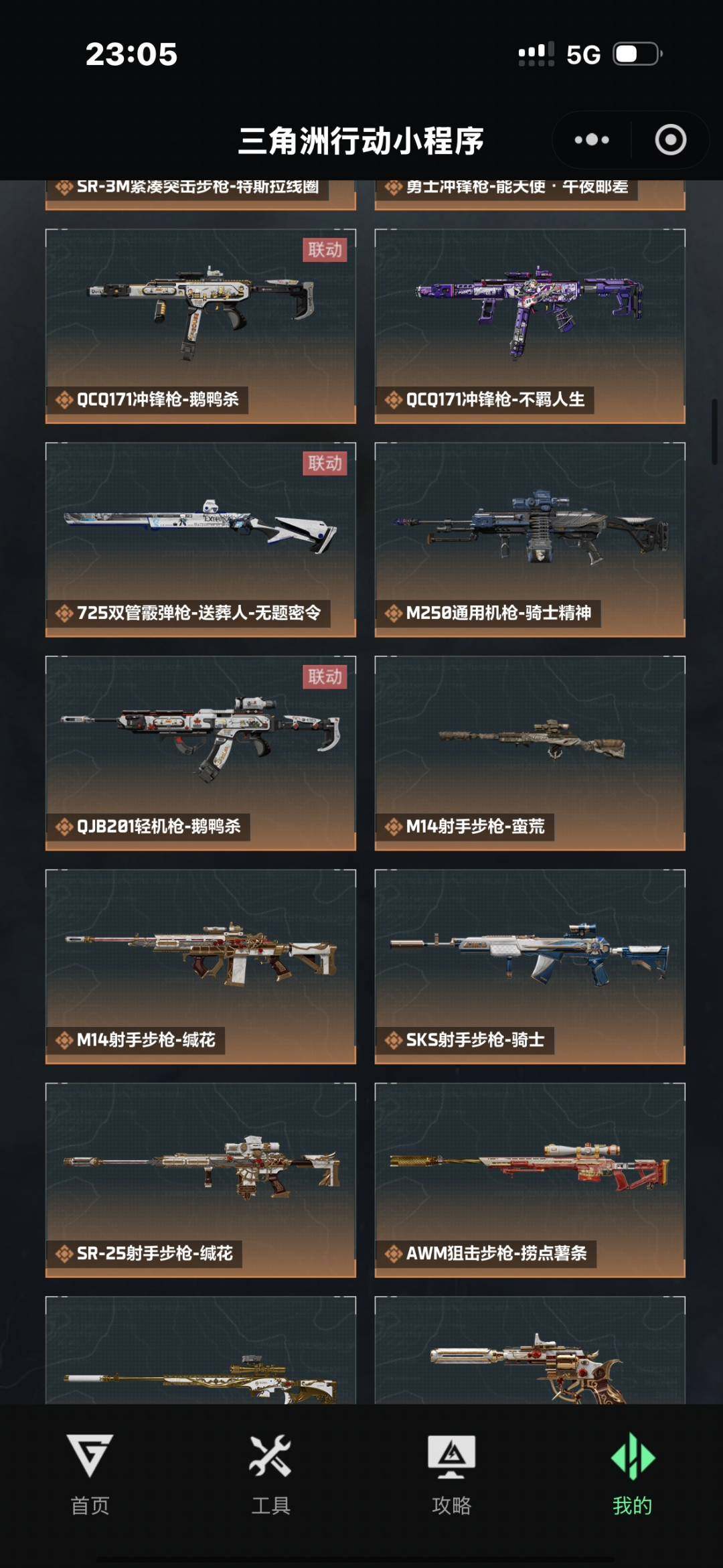Tap the gold revolver skin thumbnail
This screenshot has width=723, height=1568.
tap(530, 1350)
